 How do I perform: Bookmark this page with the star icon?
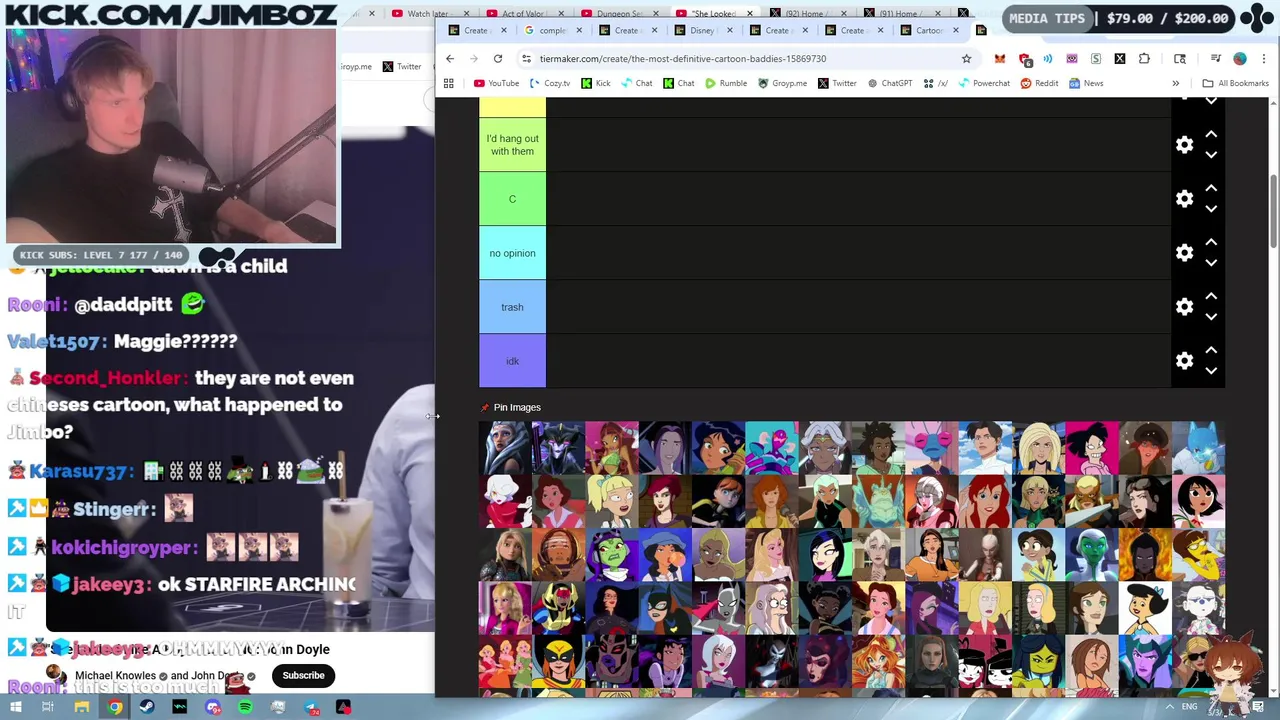coord(966,58)
